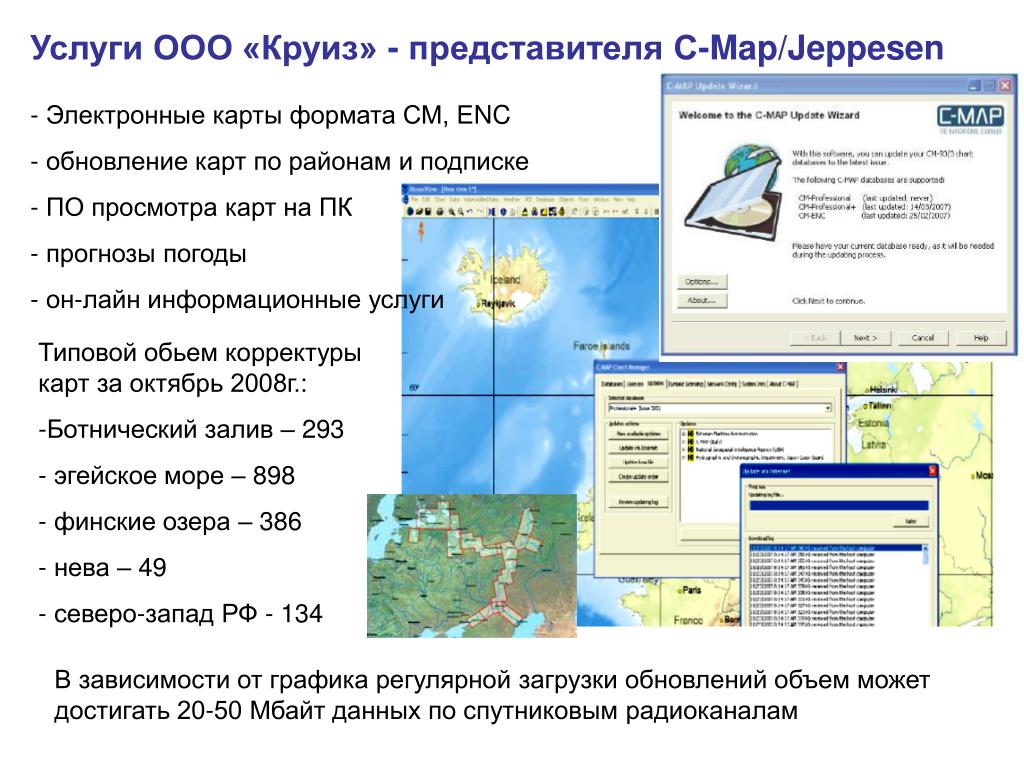The width and height of the screenshot is (1024, 768).
Task: Select the Japan Coast Guard row's yellow icon
Action: click(x=691, y=458)
